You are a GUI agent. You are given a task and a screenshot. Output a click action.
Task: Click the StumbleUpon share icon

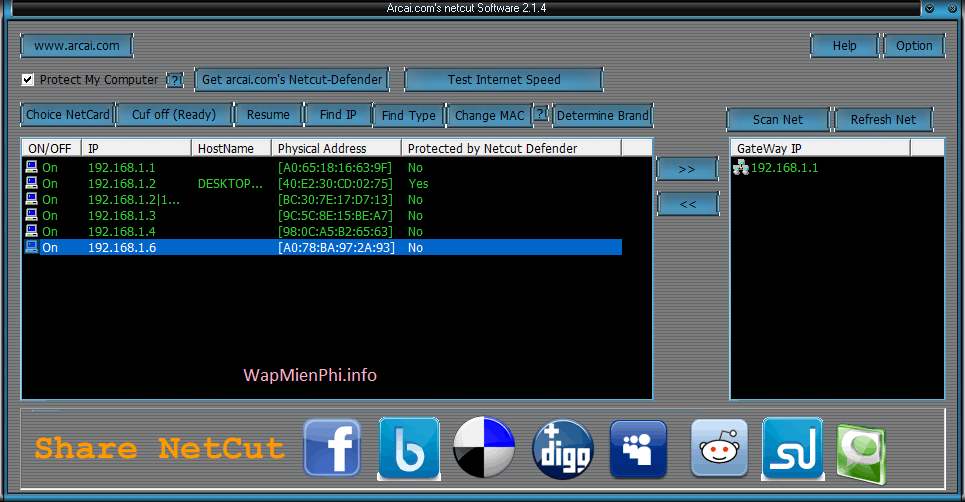pos(793,448)
